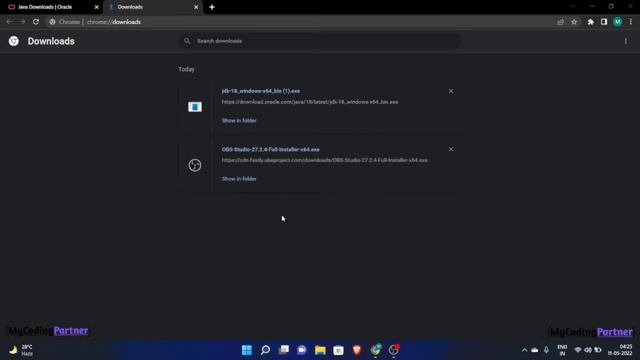This screenshot has height=360, width=640.
Task: Share this page icon in address bar
Action: [560, 22]
